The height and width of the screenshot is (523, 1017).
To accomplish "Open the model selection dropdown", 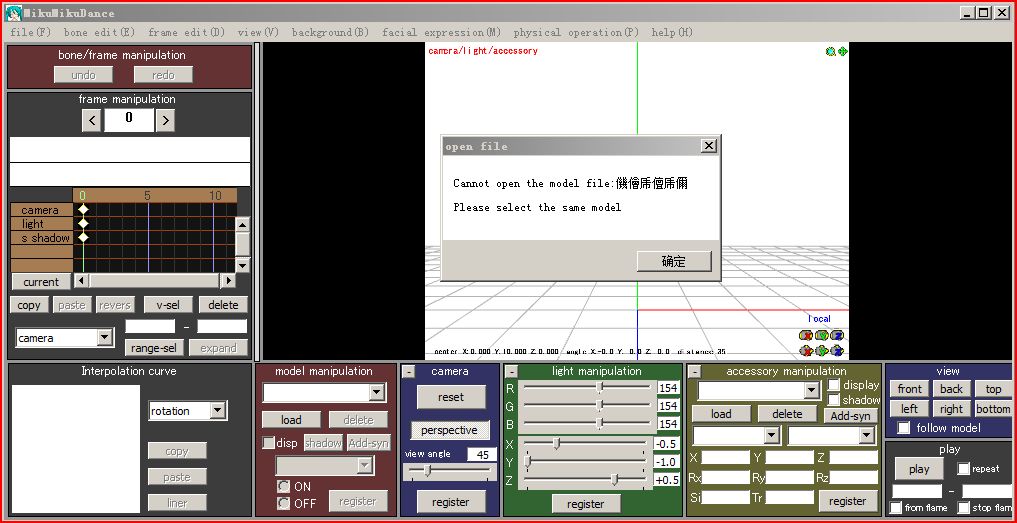I will tap(377, 393).
